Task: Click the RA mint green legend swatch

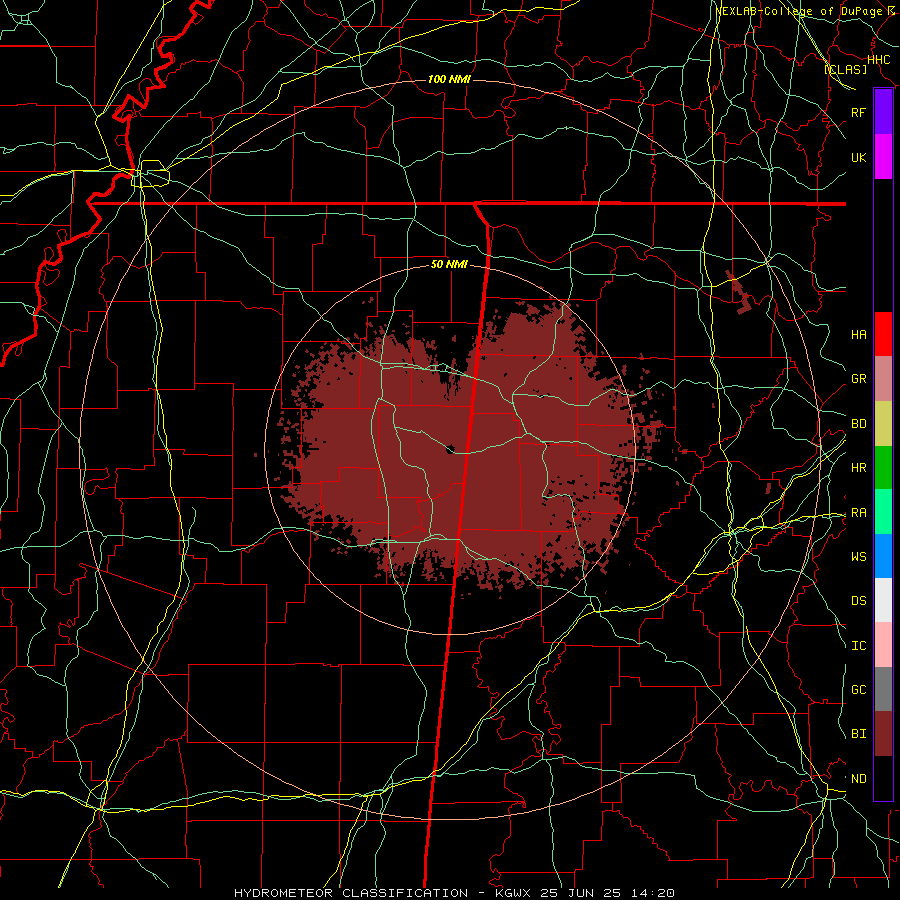Action: pyautogui.click(x=883, y=512)
